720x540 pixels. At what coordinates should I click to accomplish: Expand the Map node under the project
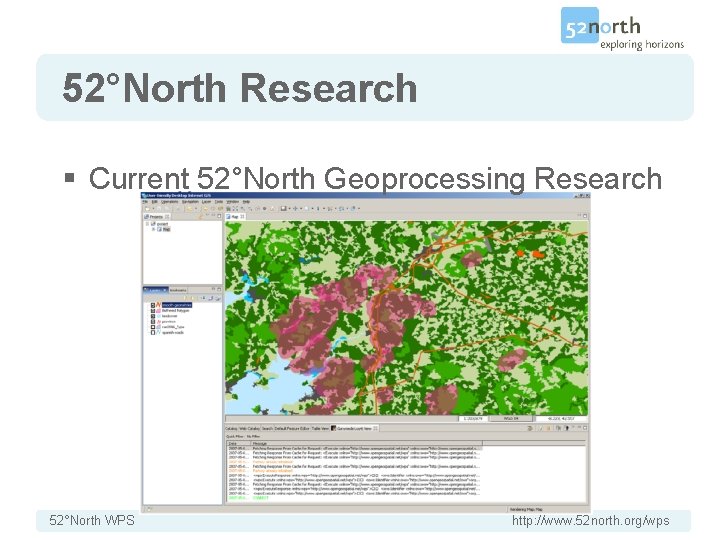click(x=153, y=229)
